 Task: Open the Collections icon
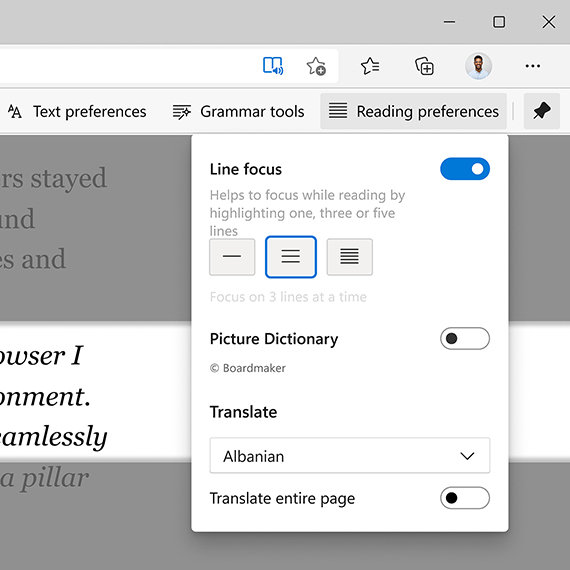tap(424, 66)
